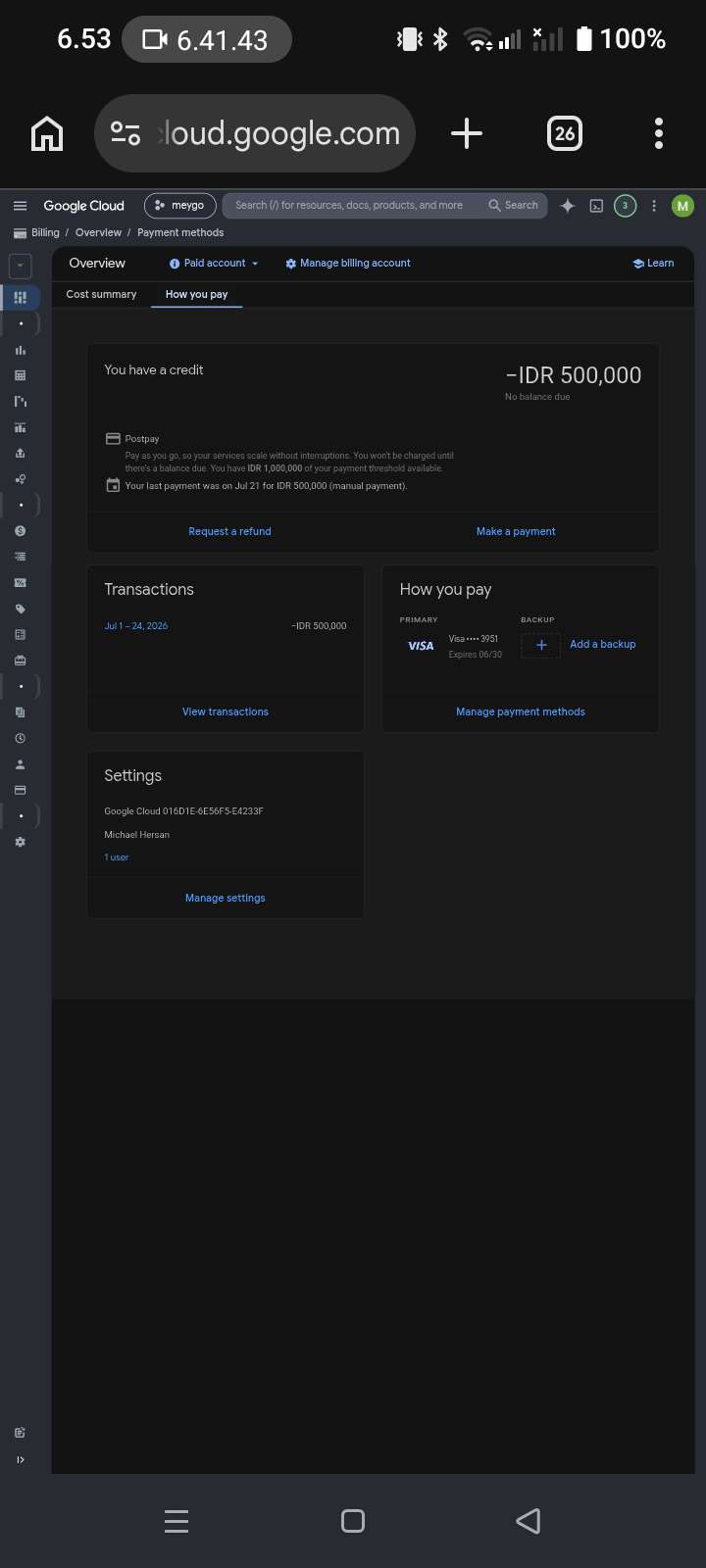Expand the sidebar section dot above the gear icon
Image resolution: width=706 pixels, height=1568 pixels.
click(21, 815)
